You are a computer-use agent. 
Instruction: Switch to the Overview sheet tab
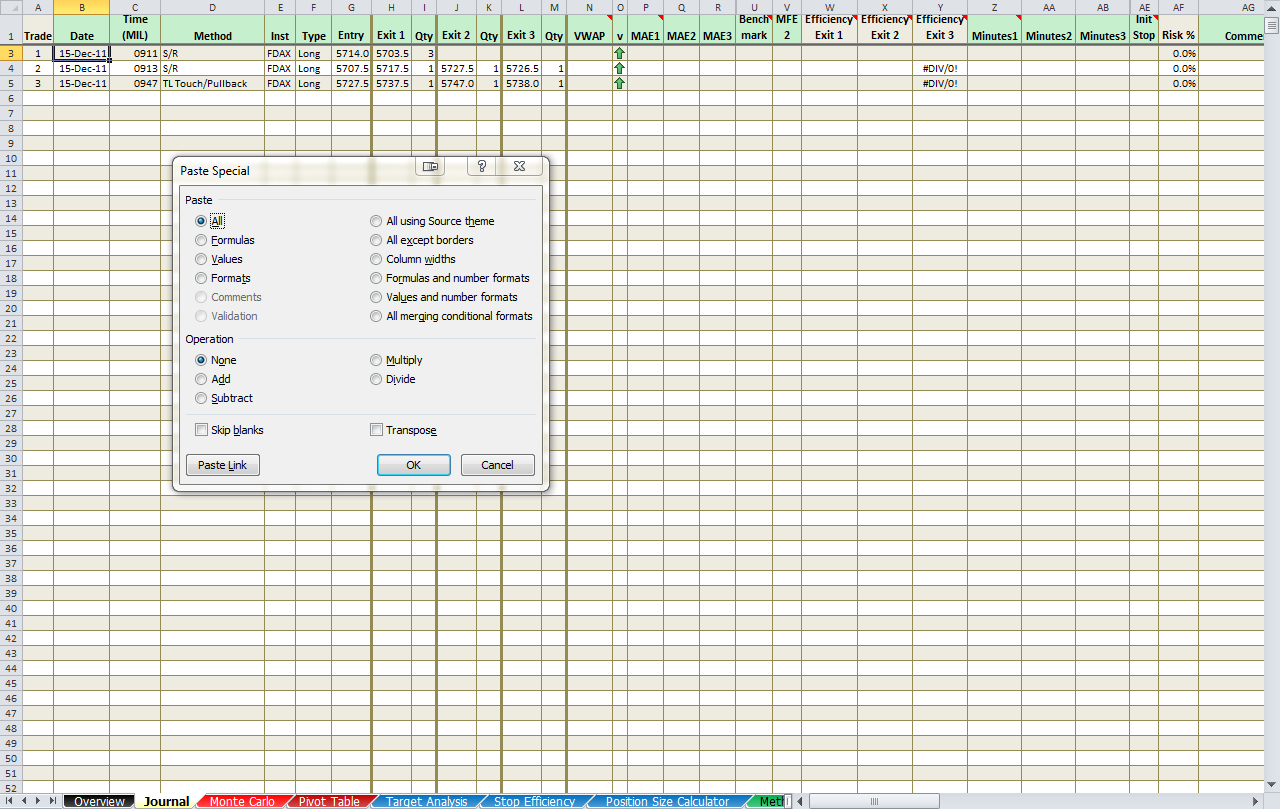(x=99, y=801)
